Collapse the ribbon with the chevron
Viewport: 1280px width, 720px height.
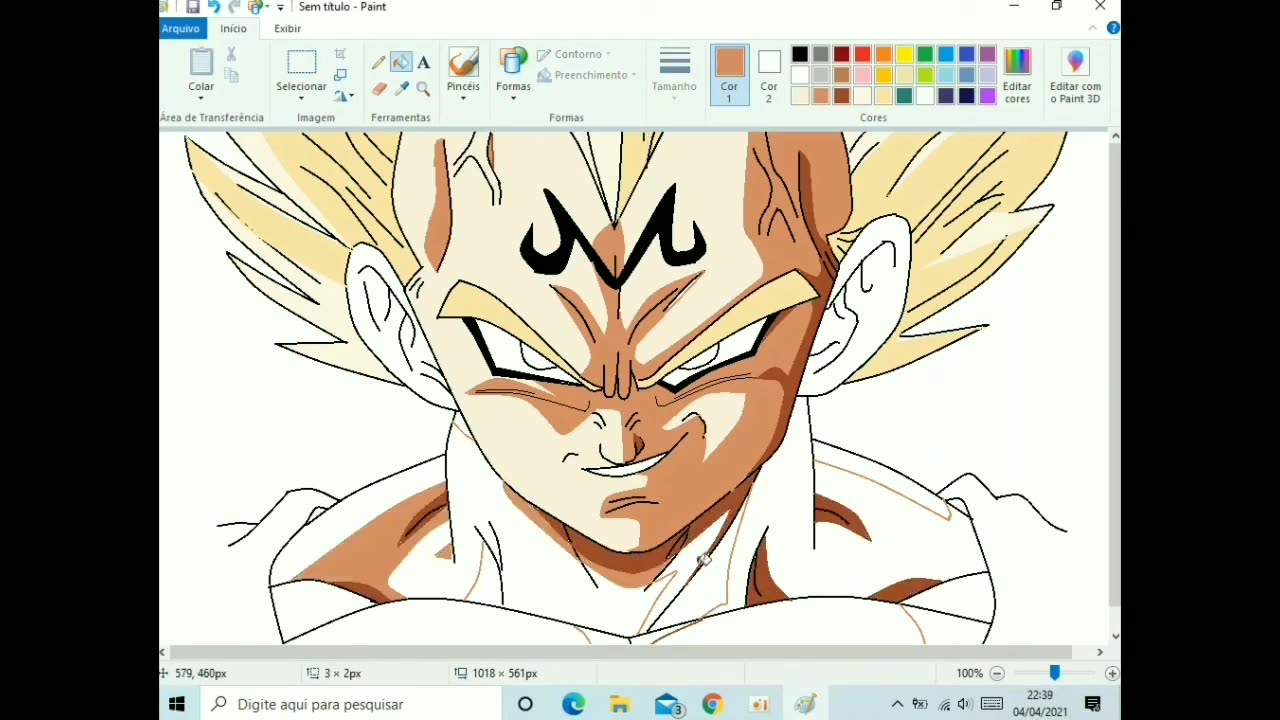tap(1093, 28)
